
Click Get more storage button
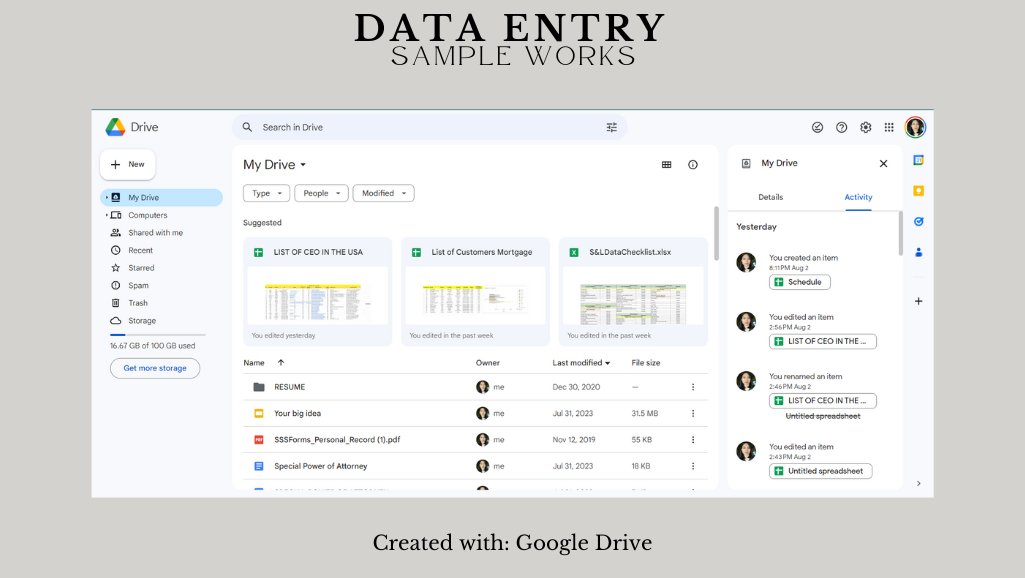pyautogui.click(x=155, y=369)
